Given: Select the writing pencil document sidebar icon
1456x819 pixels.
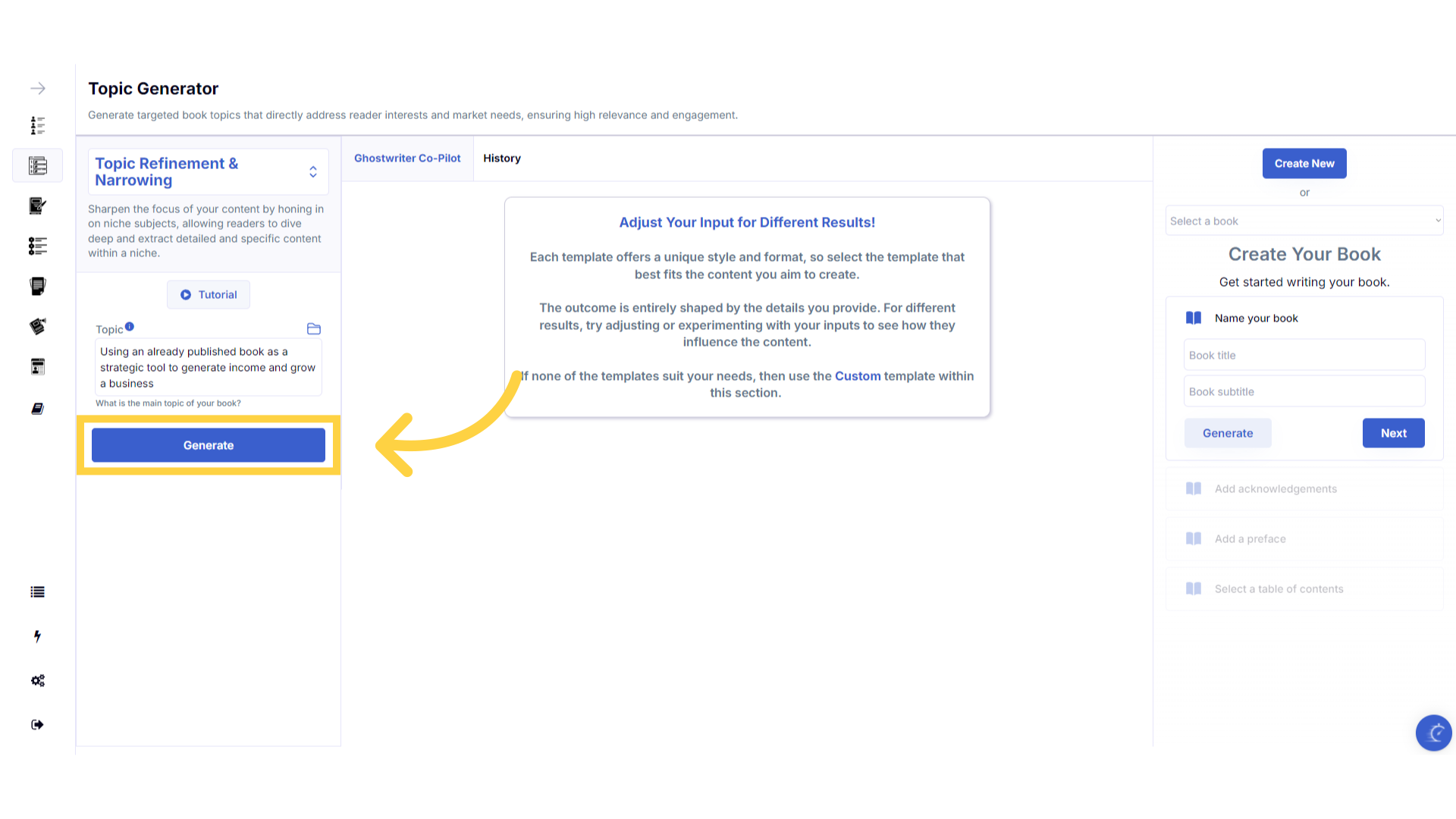Looking at the screenshot, I should (37, 206).
